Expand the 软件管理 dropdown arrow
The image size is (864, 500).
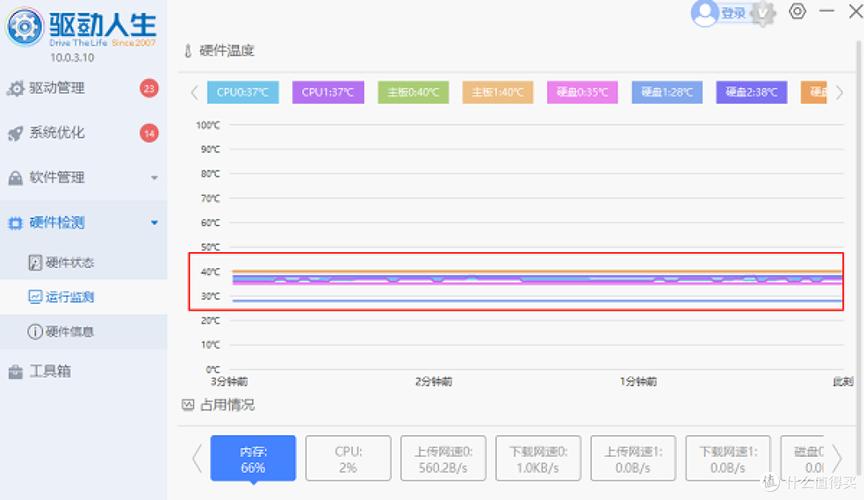(x=154, y=178)
